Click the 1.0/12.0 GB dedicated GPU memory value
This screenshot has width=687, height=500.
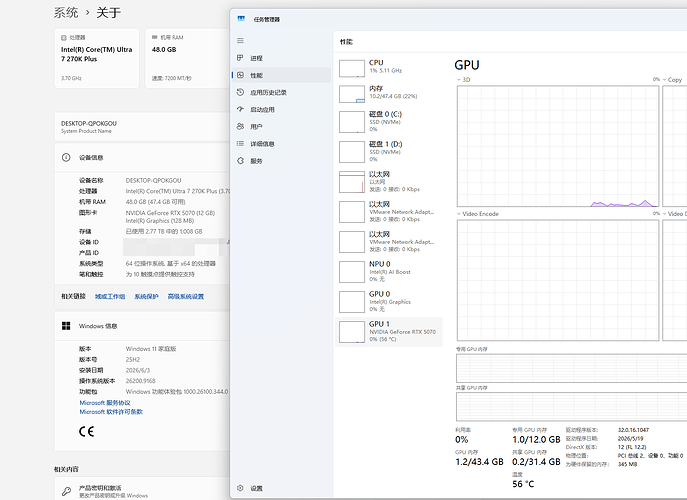(x=536, y=440)
